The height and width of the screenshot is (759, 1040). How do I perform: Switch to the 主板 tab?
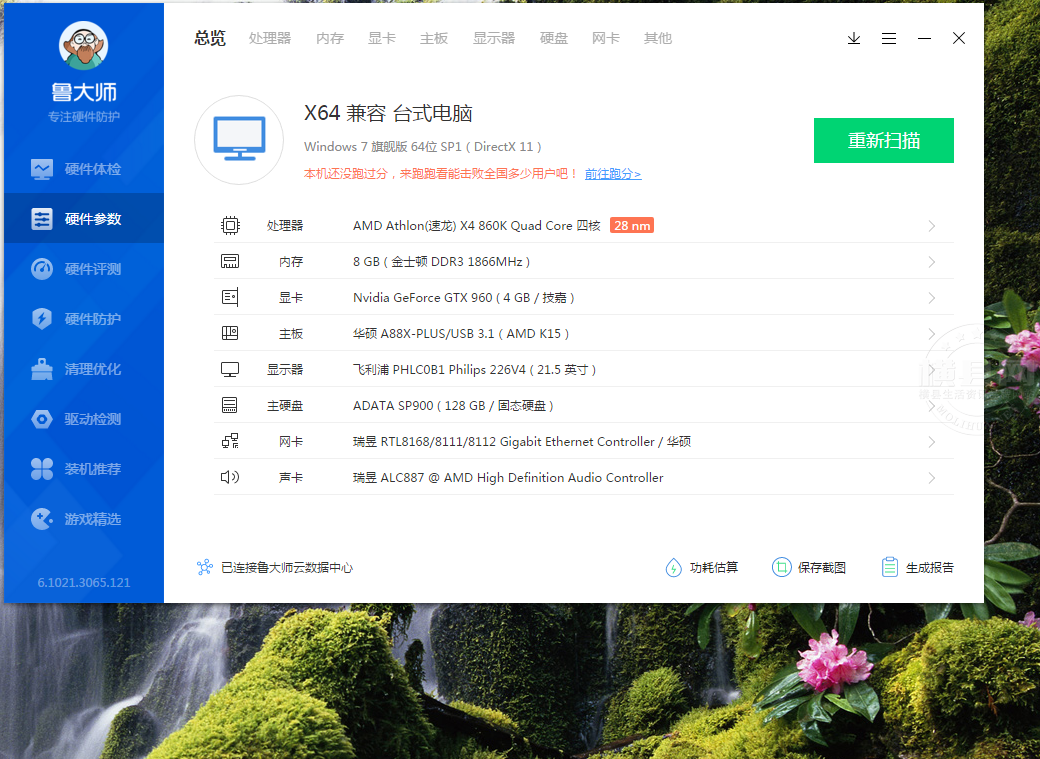coord(434,38)
